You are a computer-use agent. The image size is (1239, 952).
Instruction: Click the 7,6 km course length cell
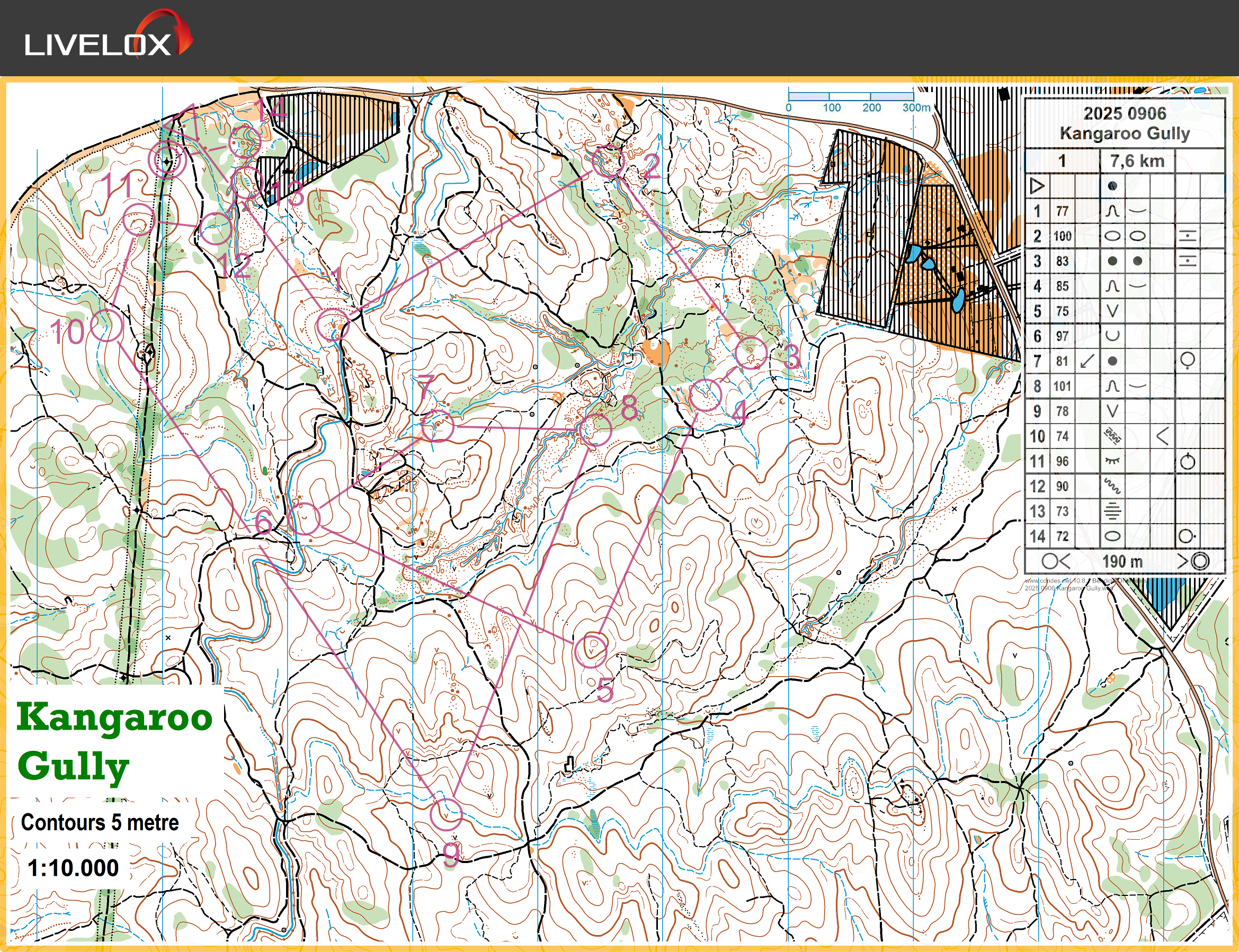[x=1136, y=161]
